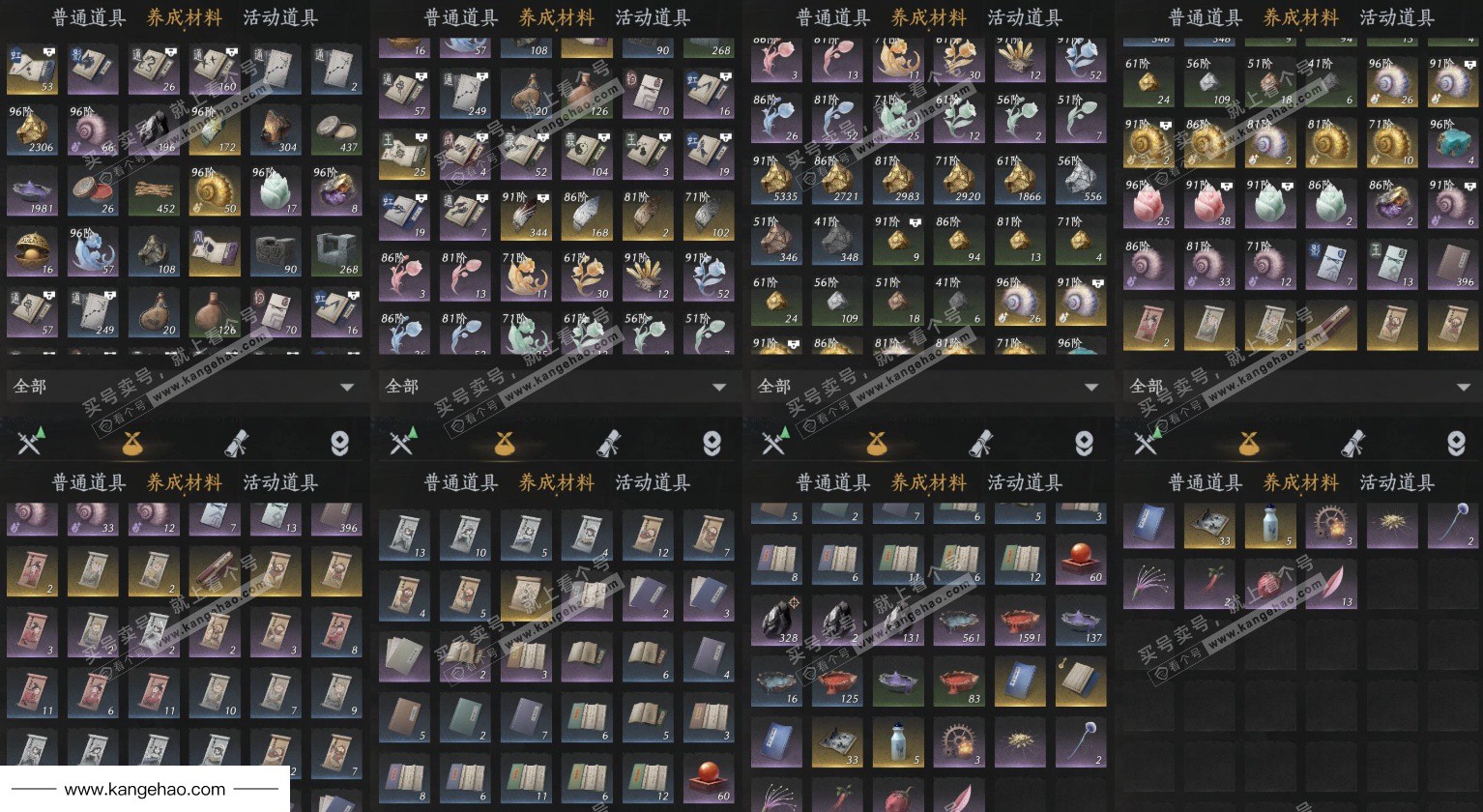This screenshot has width=1483, height=812.
Task: Select the gold ore stack showing 2306
Action: click(x=32, y=130)
